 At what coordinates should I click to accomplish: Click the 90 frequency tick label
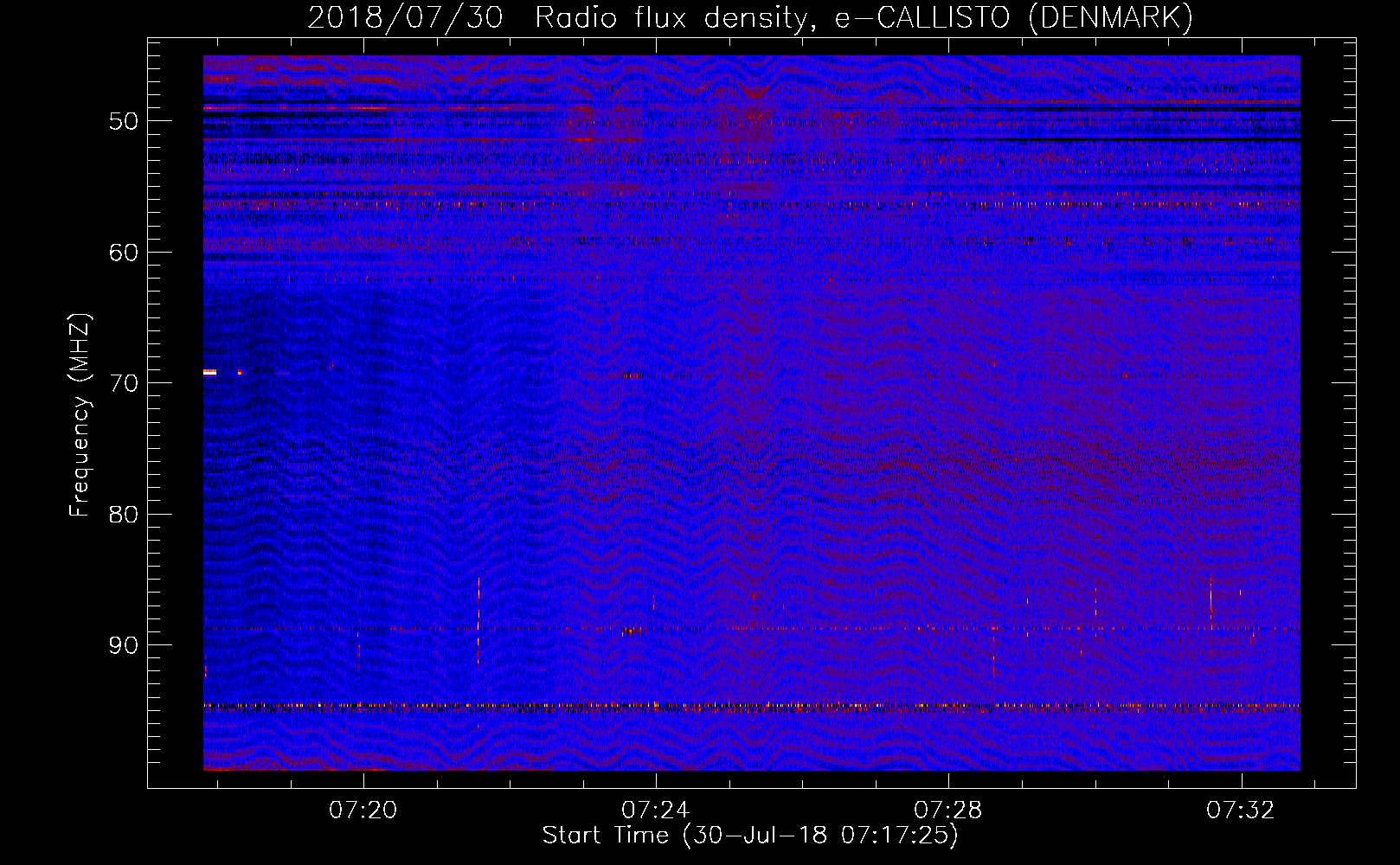(x=123, y=646)
